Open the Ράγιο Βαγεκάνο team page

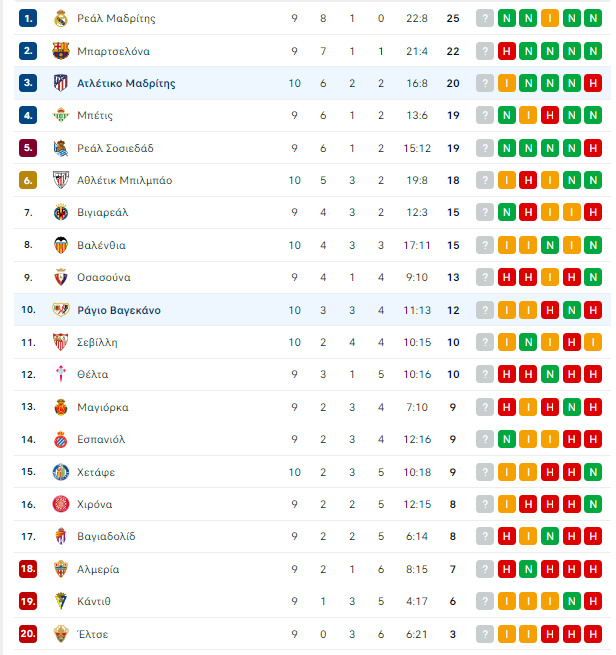click(119, 310)
